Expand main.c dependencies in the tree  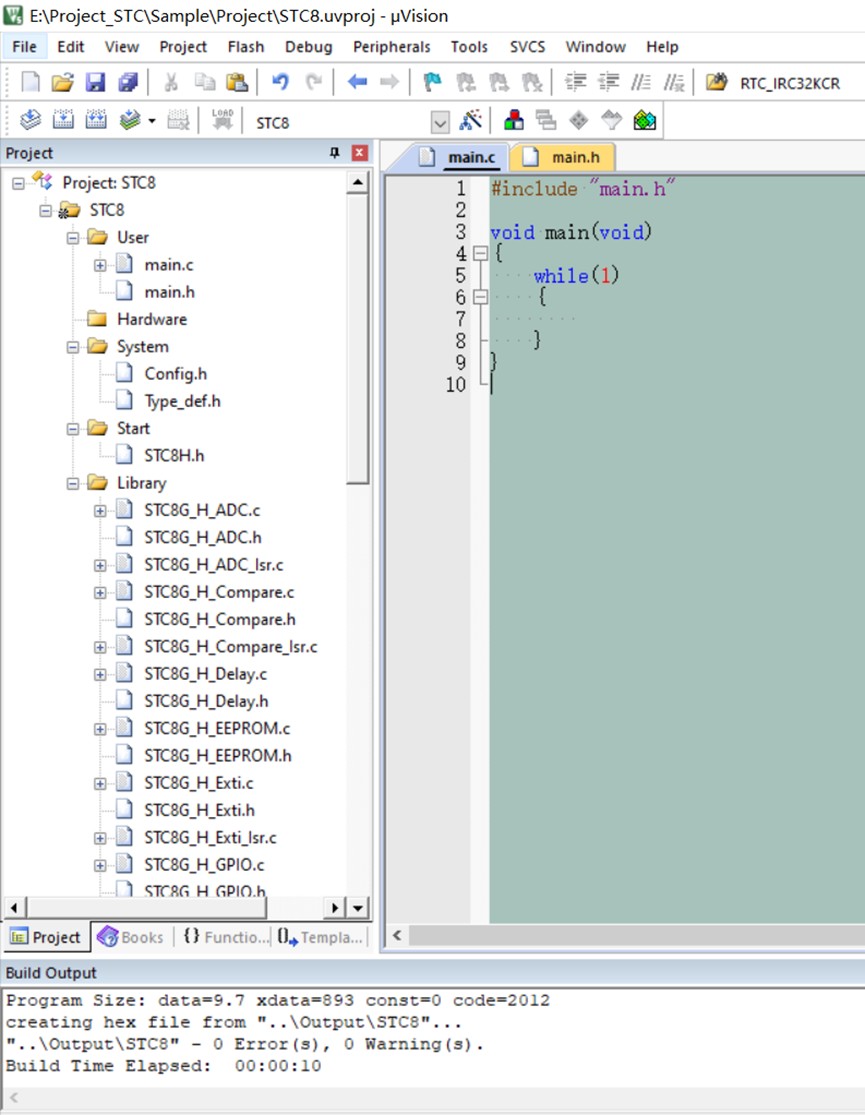100,265
